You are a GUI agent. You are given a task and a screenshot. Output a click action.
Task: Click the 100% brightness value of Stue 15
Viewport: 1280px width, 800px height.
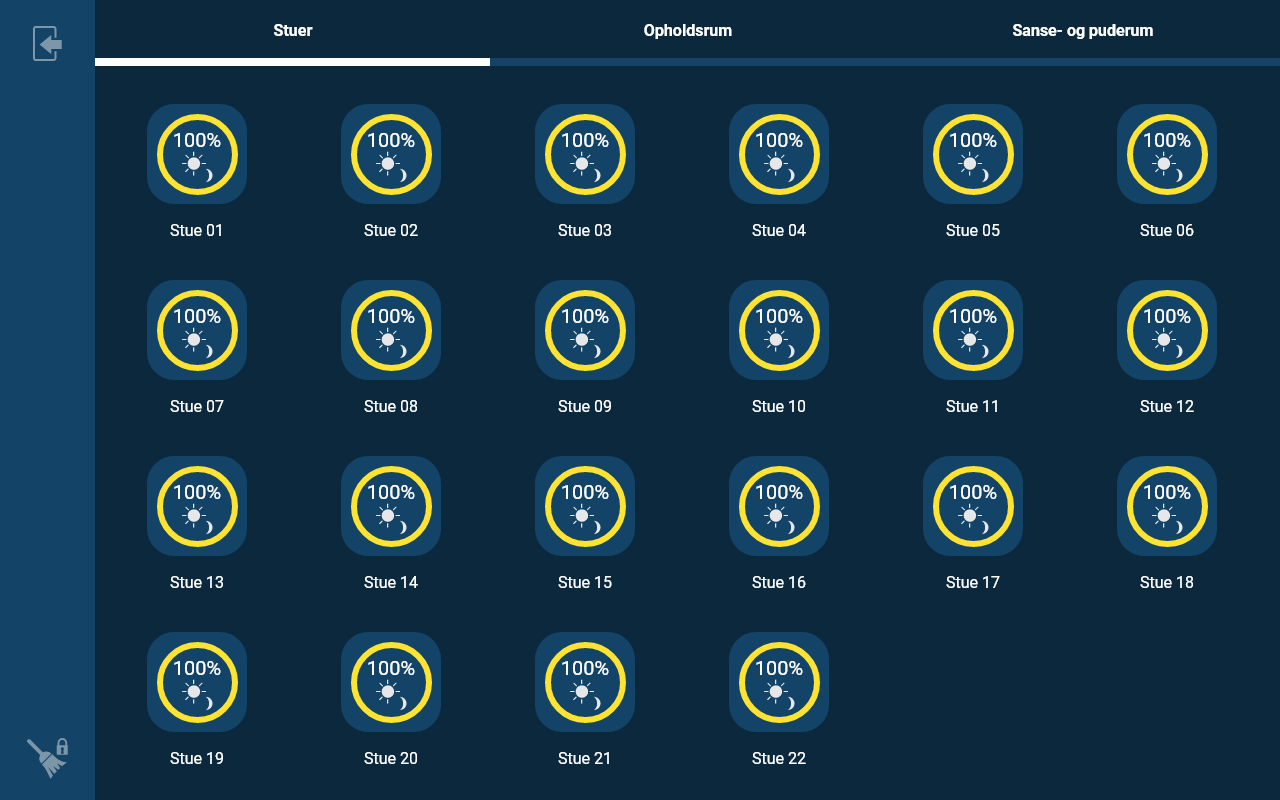pyautogui.click(x=585, y=493)
